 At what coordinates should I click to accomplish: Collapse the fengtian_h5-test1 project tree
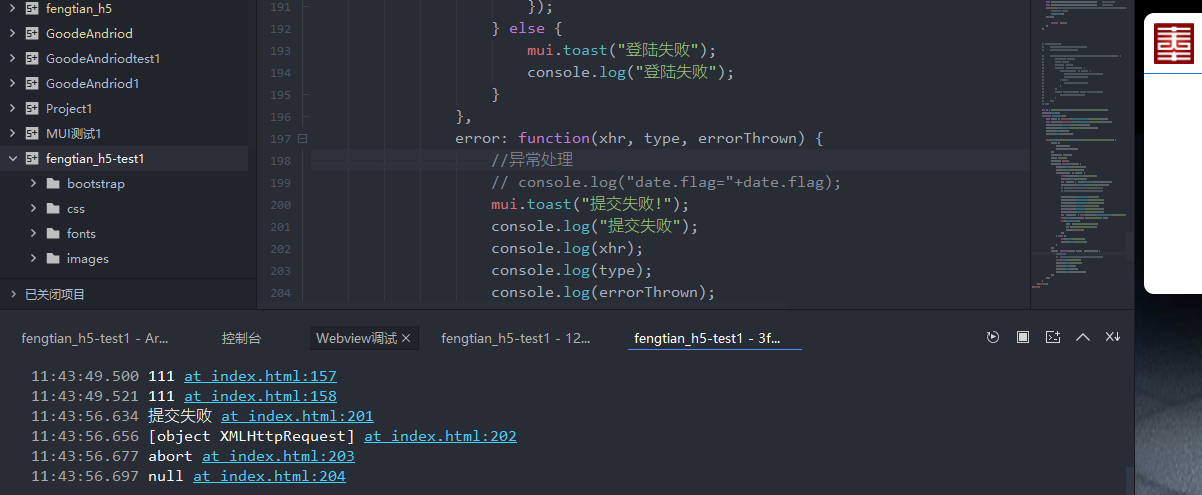[x=12, y=158]
